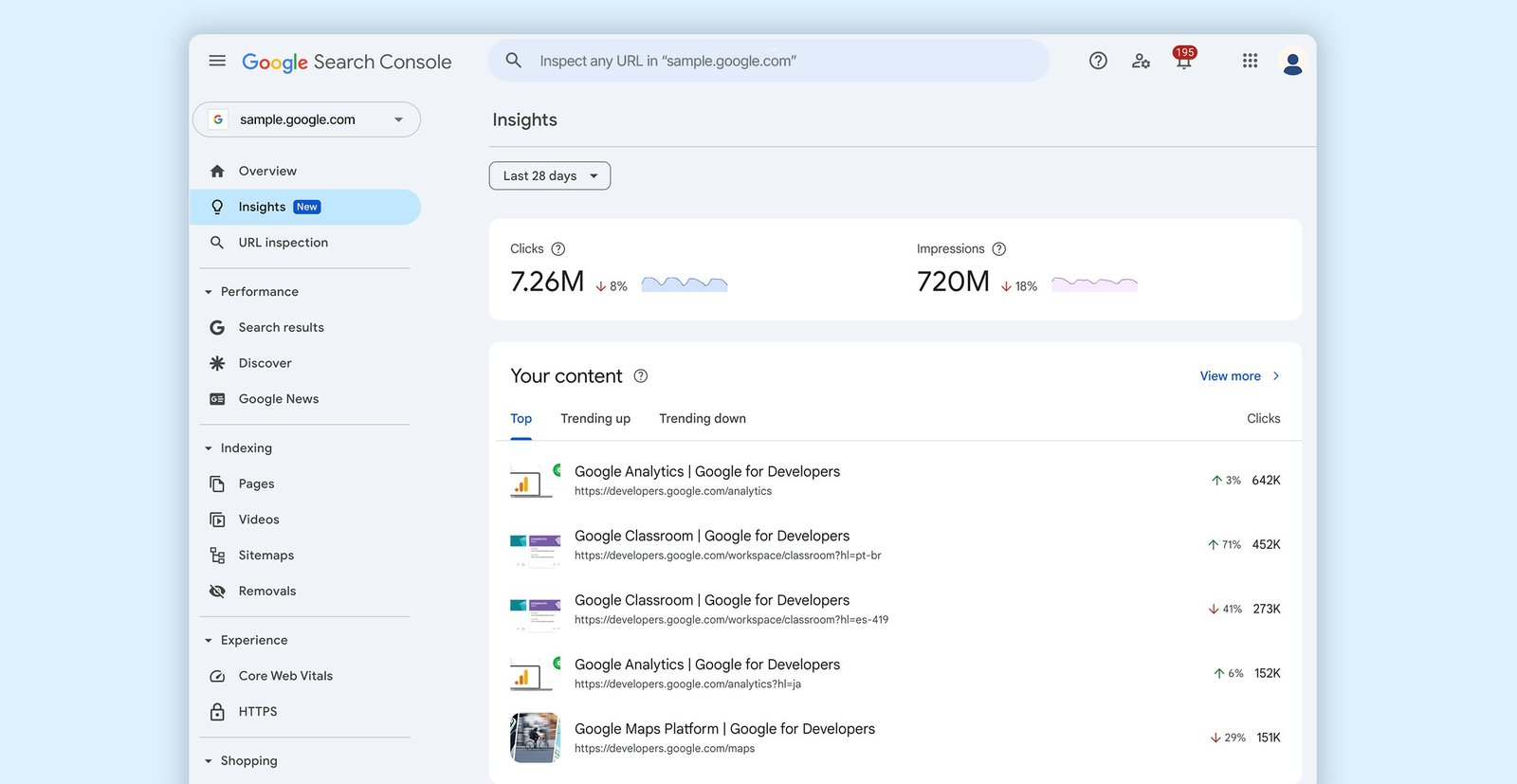Click the 642K clicks count
Viewport: 1517px width, 784px height.
click(1266, 481)
